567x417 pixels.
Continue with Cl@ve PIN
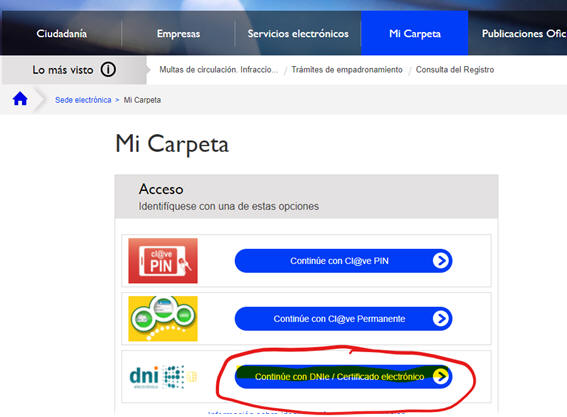pos(344,260)
